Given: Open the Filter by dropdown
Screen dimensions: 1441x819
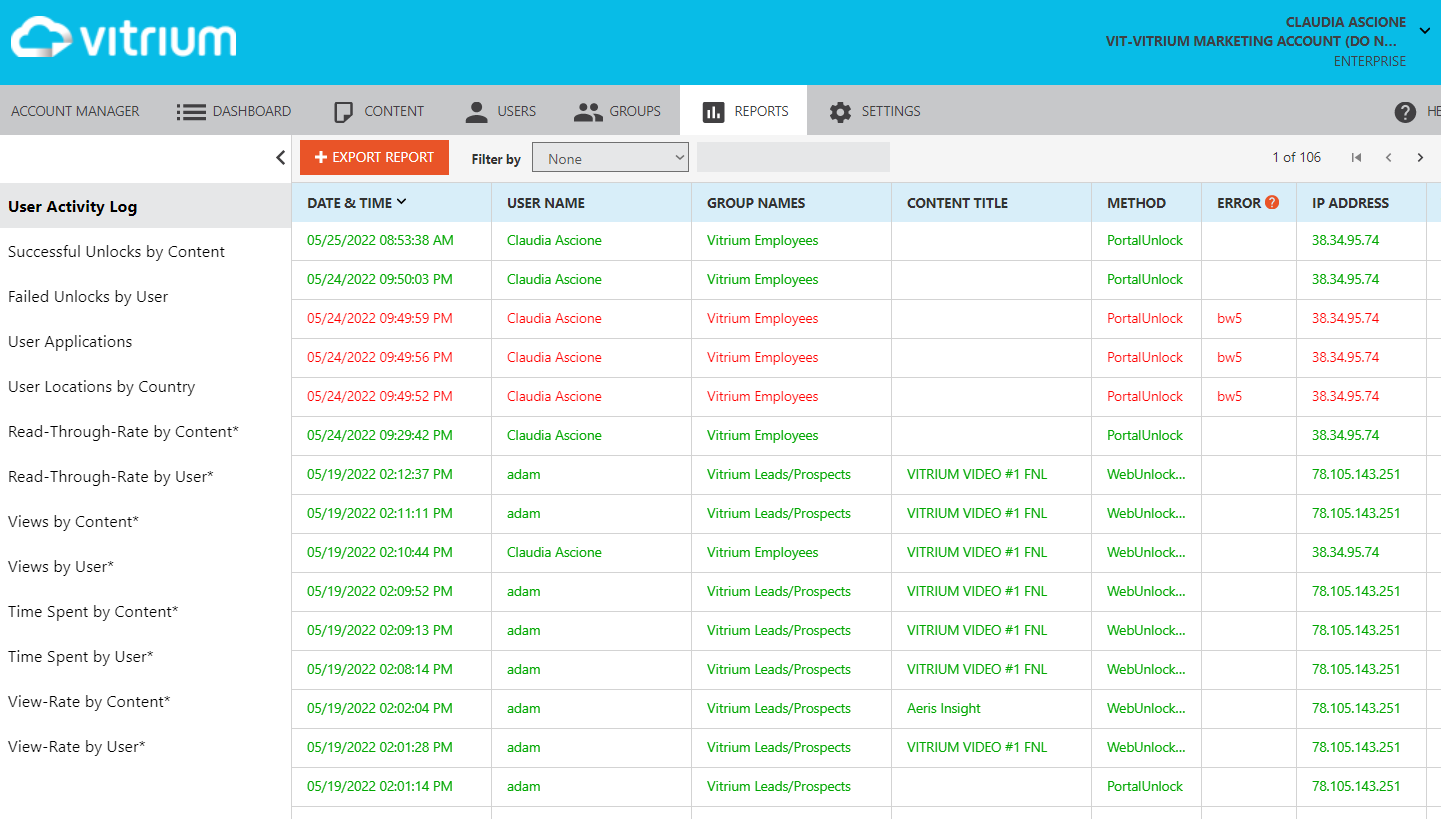Looking at the screenshot, I should (610, 158).
